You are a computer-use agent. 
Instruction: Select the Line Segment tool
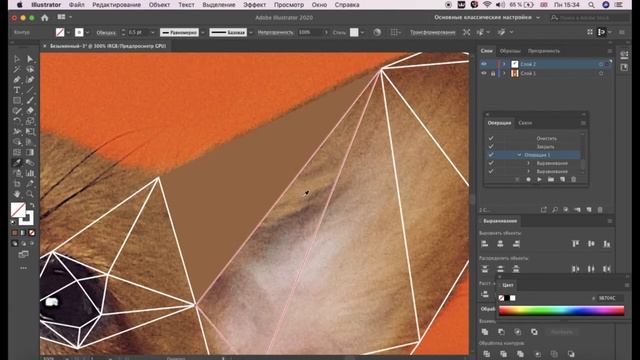[30, 90]
